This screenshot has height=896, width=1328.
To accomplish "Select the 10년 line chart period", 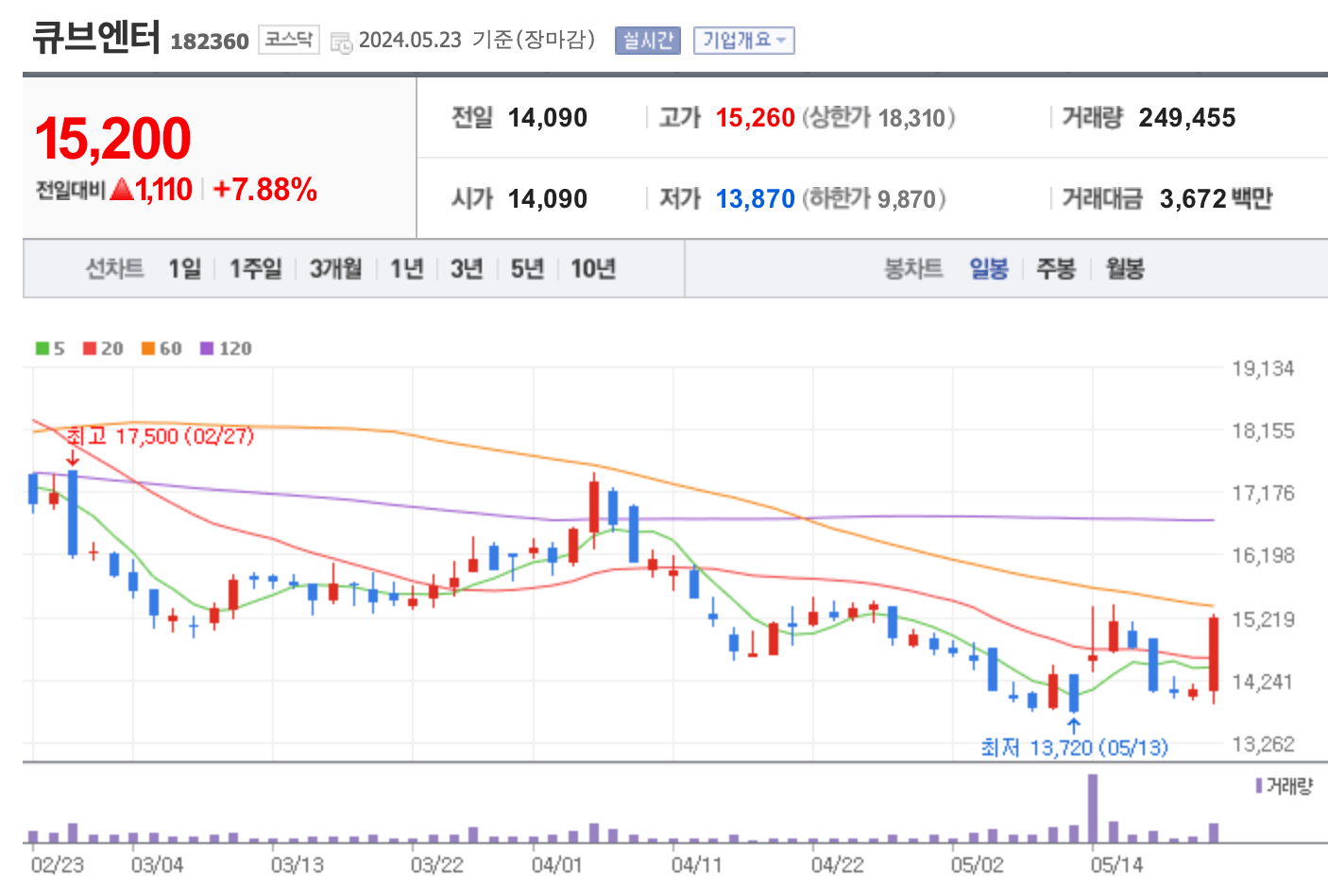I will [x=593, y=269].
